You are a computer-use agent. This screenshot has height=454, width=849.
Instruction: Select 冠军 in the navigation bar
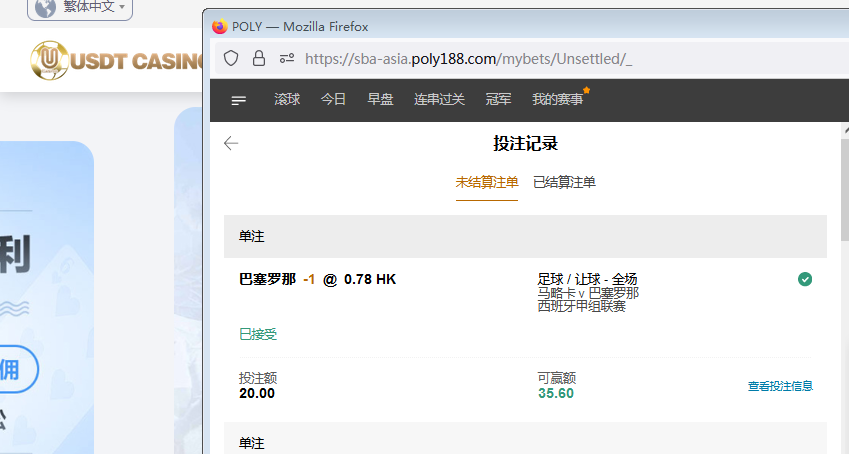click(498, 100)
